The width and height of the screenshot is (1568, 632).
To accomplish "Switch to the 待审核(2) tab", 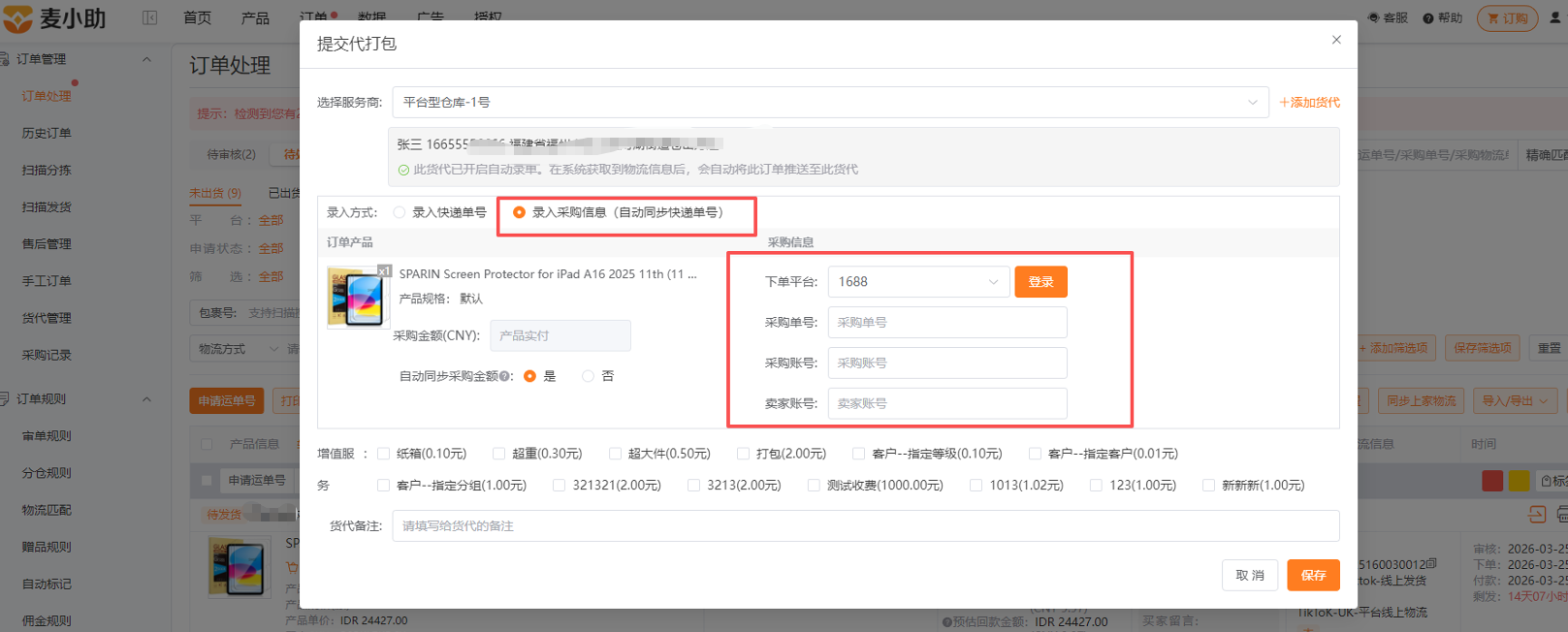I will click(231, 154).
